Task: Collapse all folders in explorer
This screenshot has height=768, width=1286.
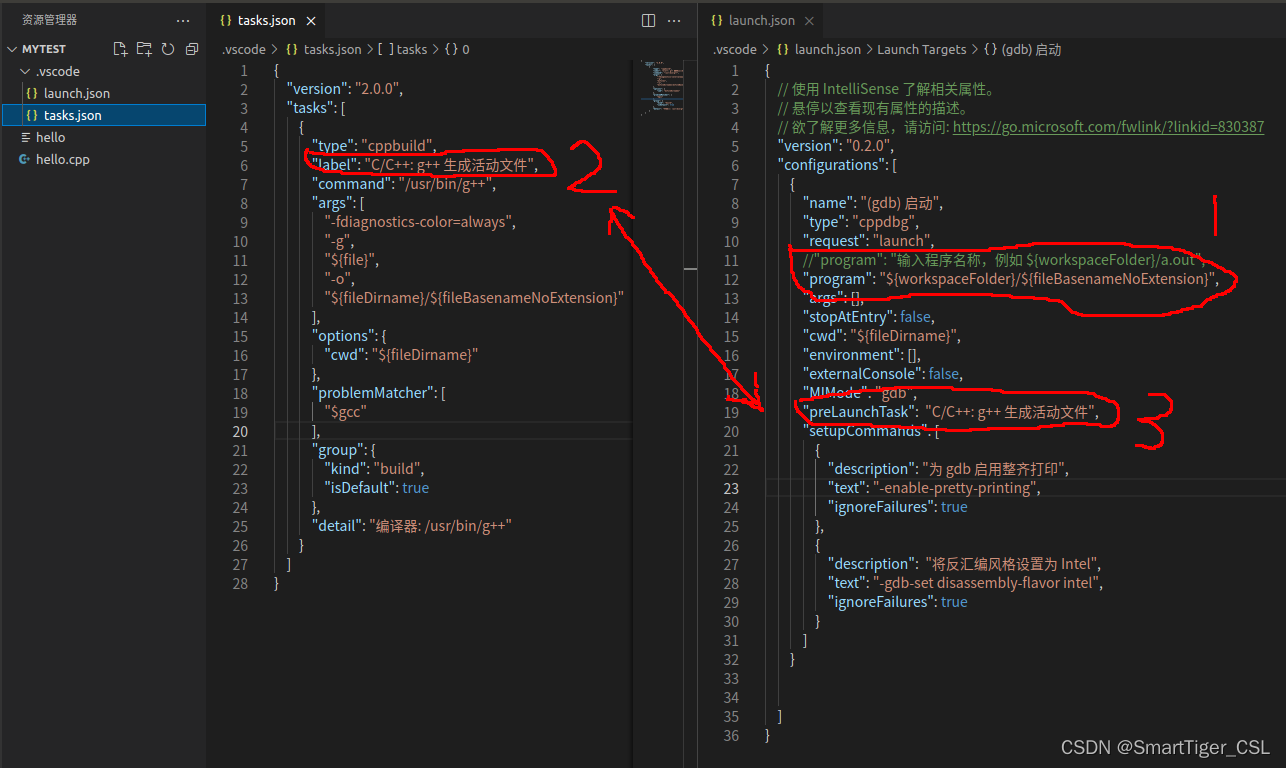Action: coord(192,49)
